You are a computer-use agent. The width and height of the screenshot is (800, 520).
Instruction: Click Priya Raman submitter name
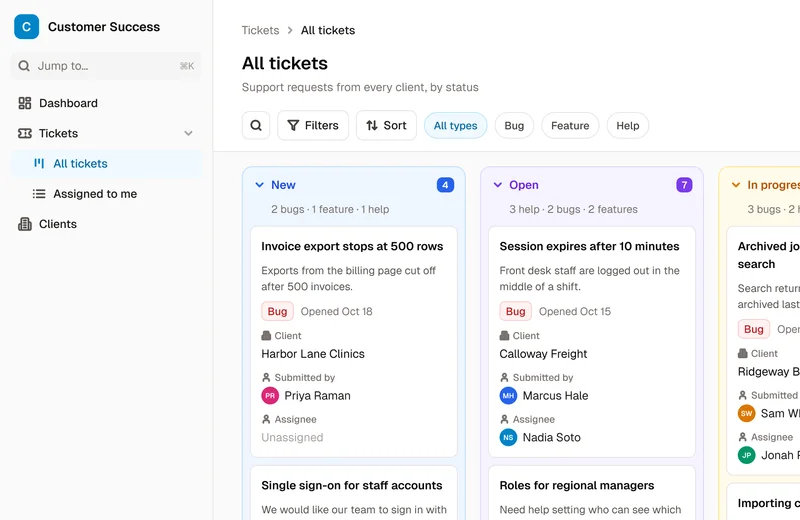coord(317,395)
